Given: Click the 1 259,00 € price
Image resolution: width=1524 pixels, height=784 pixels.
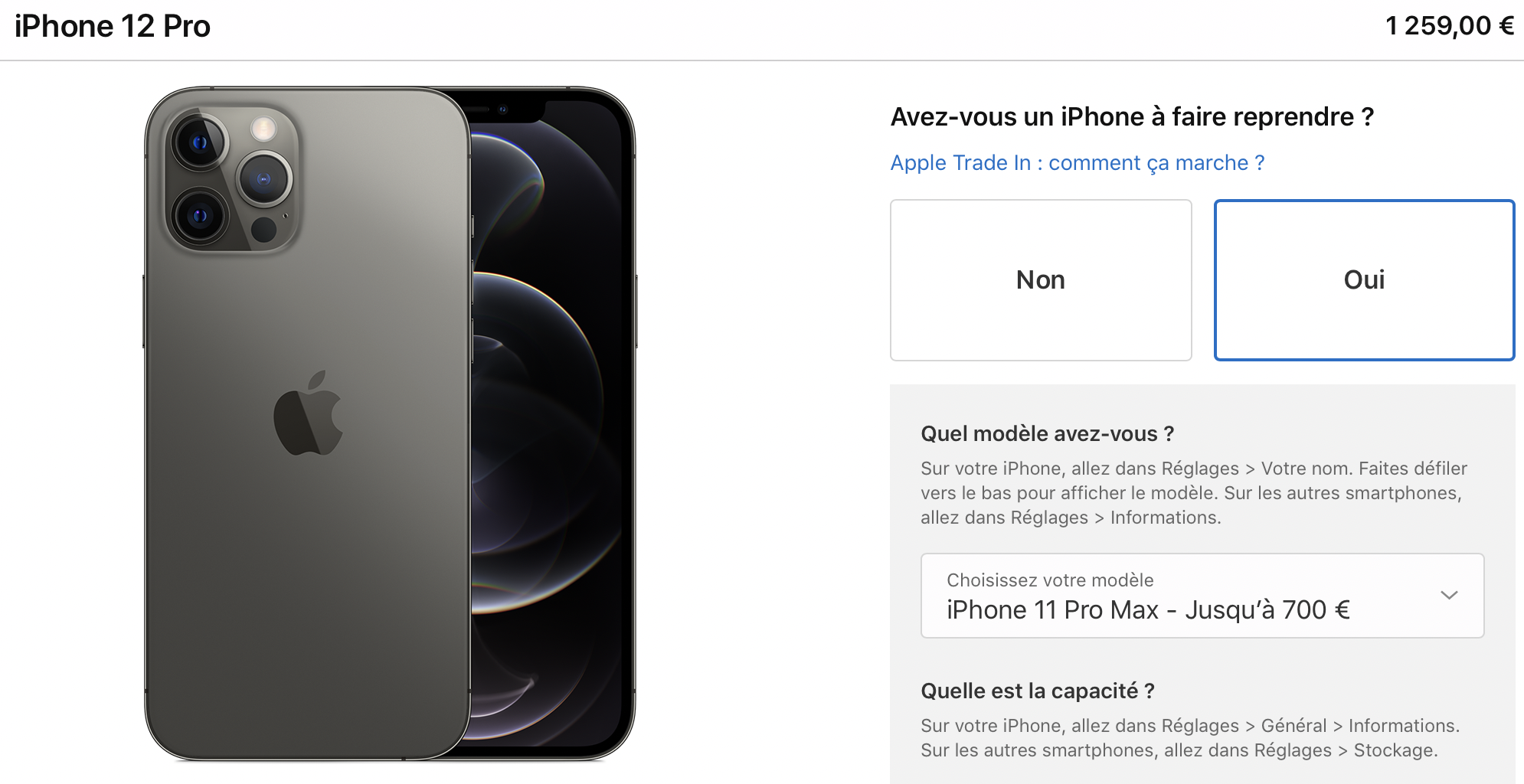Looking at the screenshot, I should (1450, 26).
